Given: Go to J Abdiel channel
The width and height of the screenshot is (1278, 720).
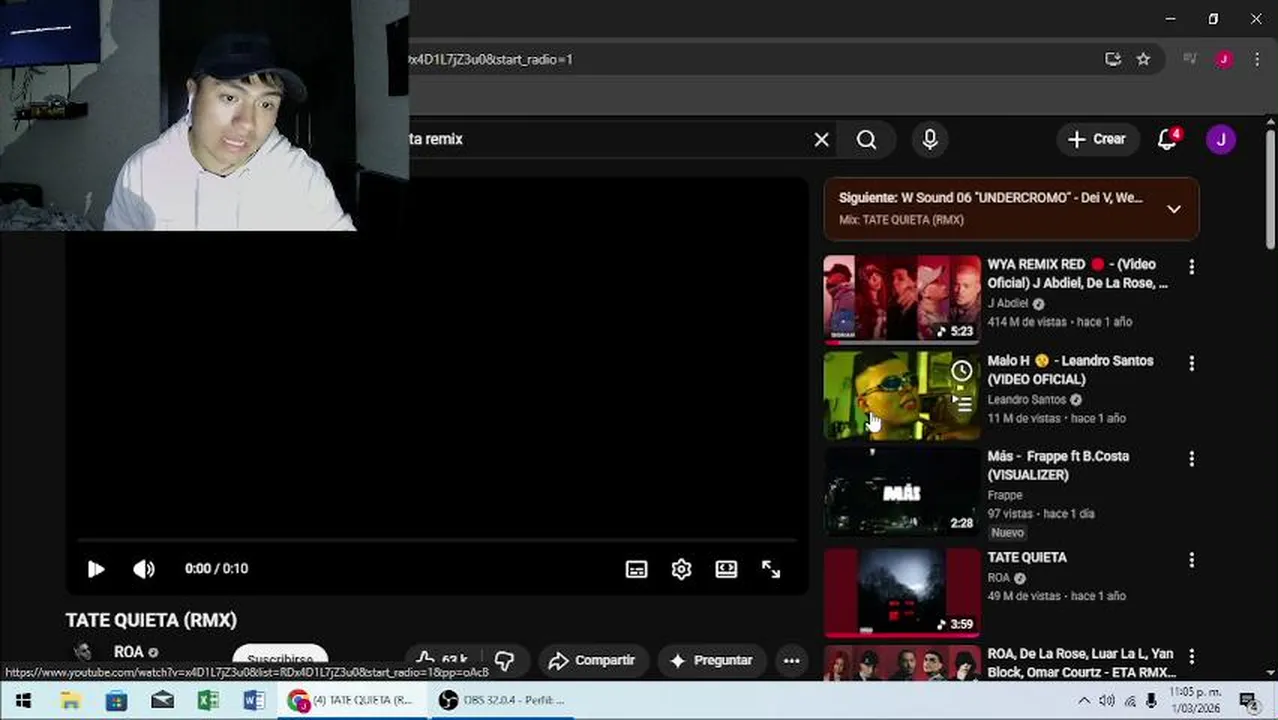Looking at the screenshot, I should tap(1008, 303).
